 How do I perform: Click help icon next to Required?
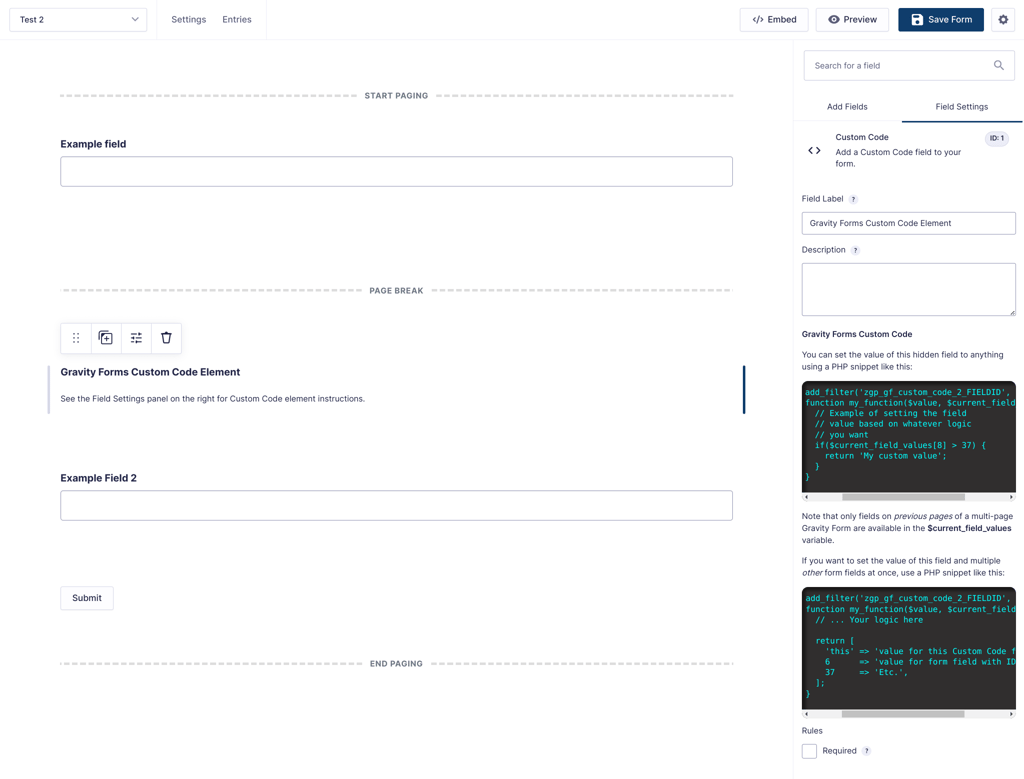click(867, 751)
